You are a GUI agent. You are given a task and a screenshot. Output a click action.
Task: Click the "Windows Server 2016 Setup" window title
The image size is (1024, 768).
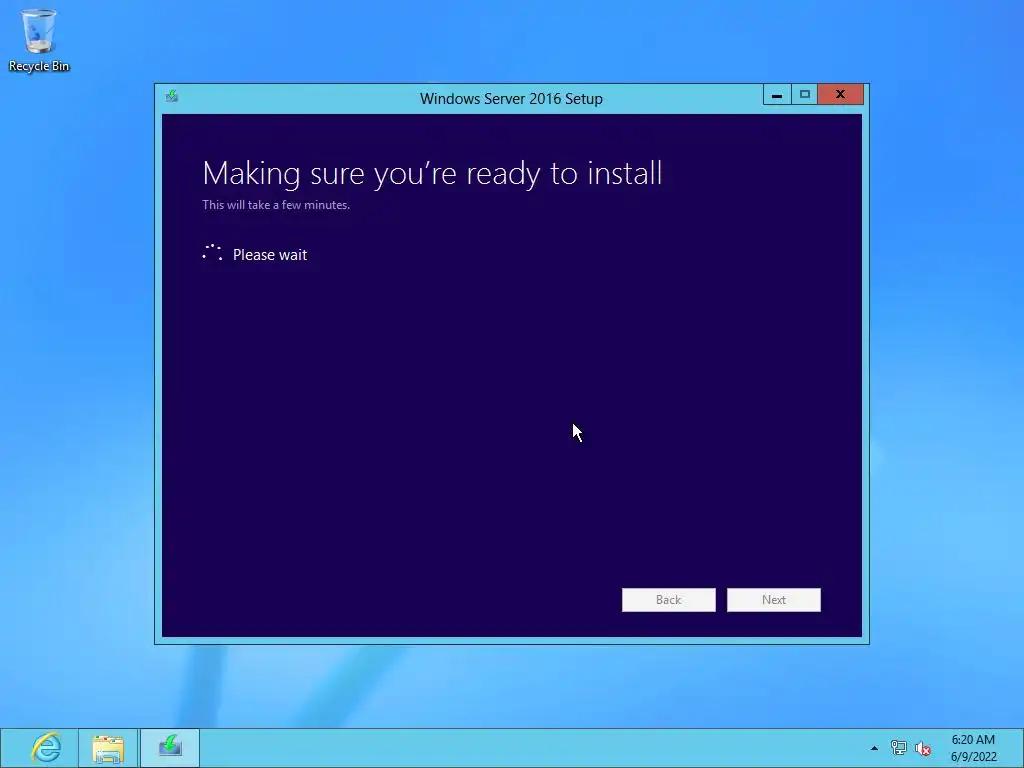point(511,99)
